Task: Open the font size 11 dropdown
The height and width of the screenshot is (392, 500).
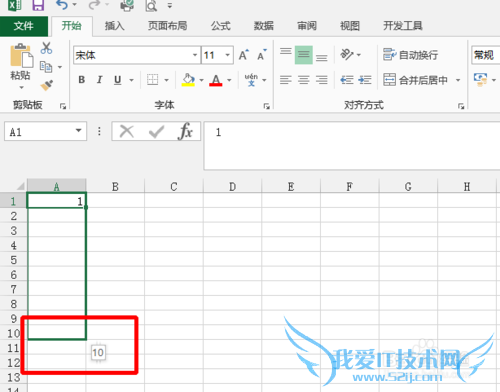Action: click(228, 55)
